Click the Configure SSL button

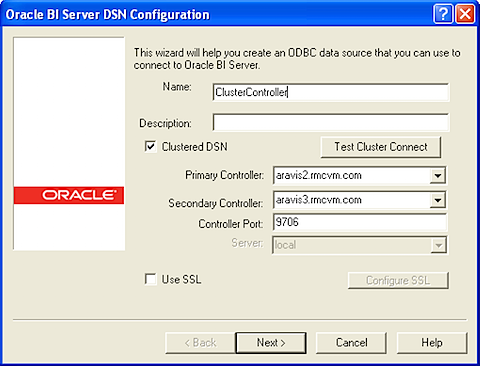coord(398,280)
